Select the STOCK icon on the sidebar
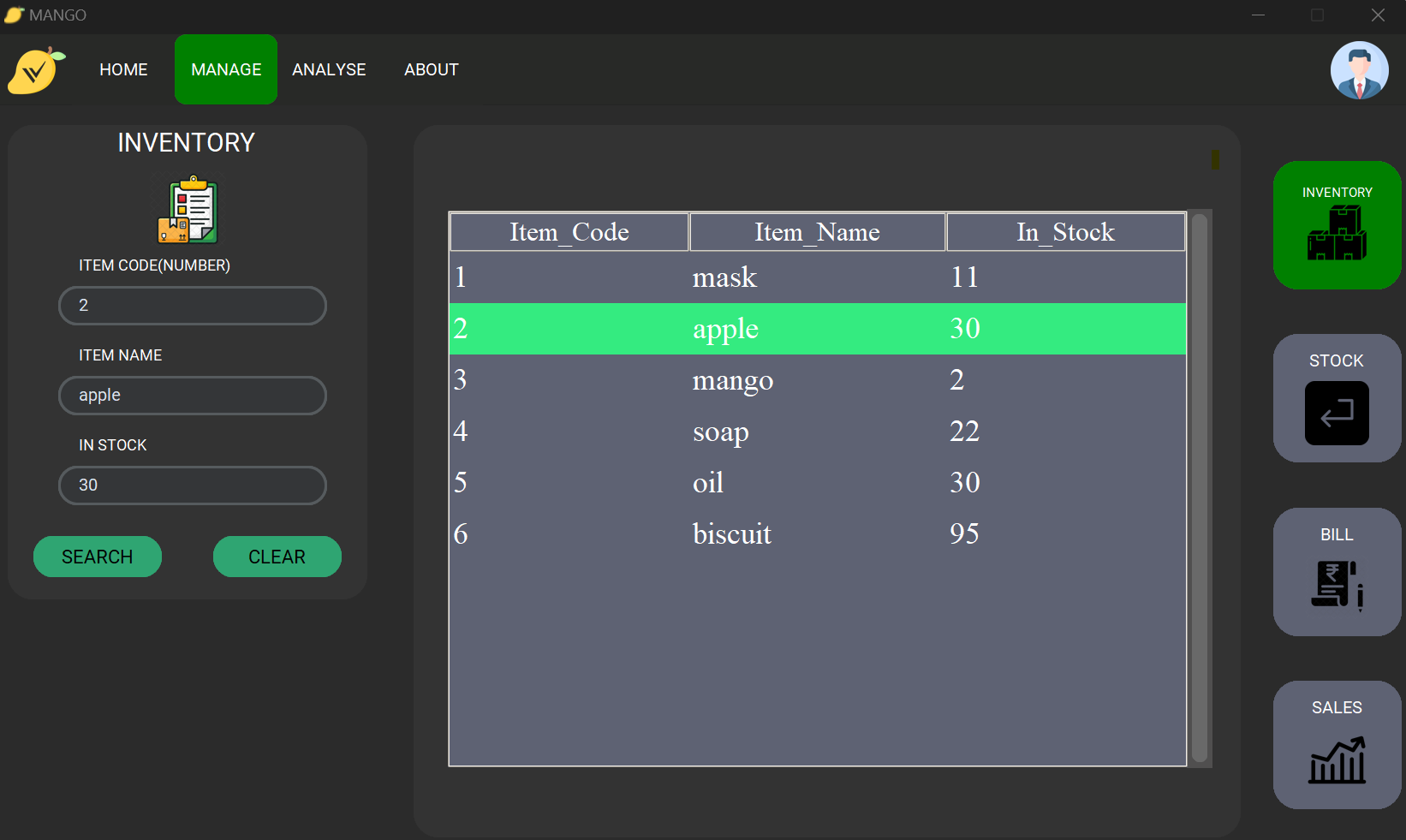Screen dimensions: 1406x840 (x=1337, y=398)
